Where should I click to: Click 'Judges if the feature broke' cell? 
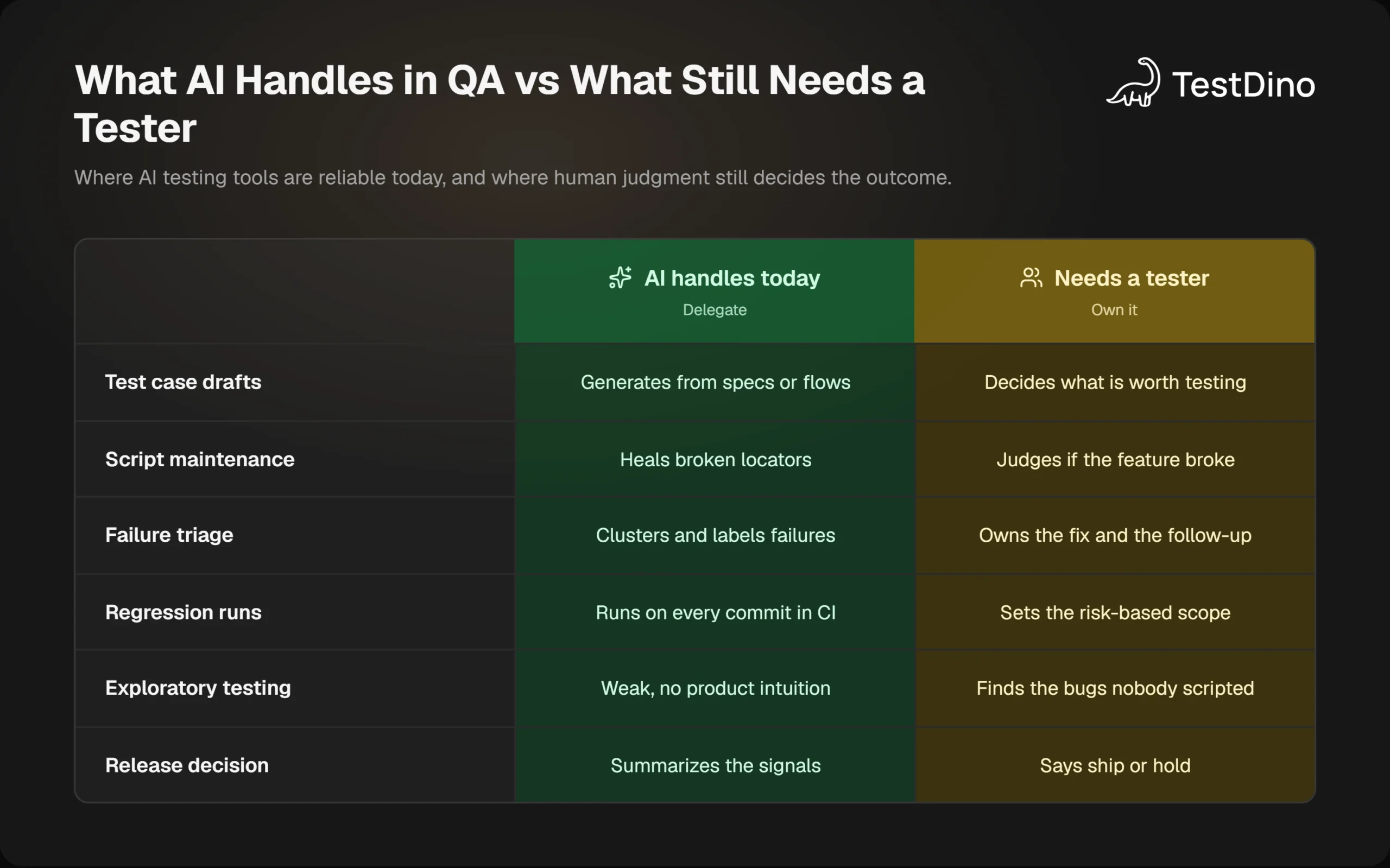click(1115, 459)
